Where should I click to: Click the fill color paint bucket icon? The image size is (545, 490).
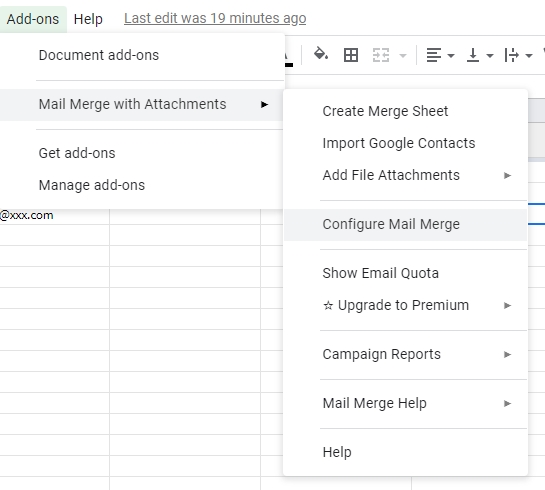pos(320,55)
